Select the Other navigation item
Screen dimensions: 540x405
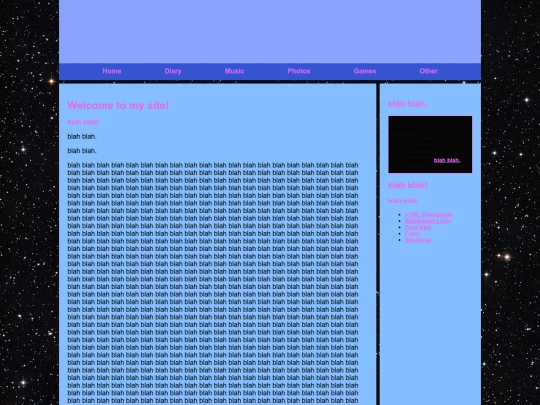(x=428, y=71)
